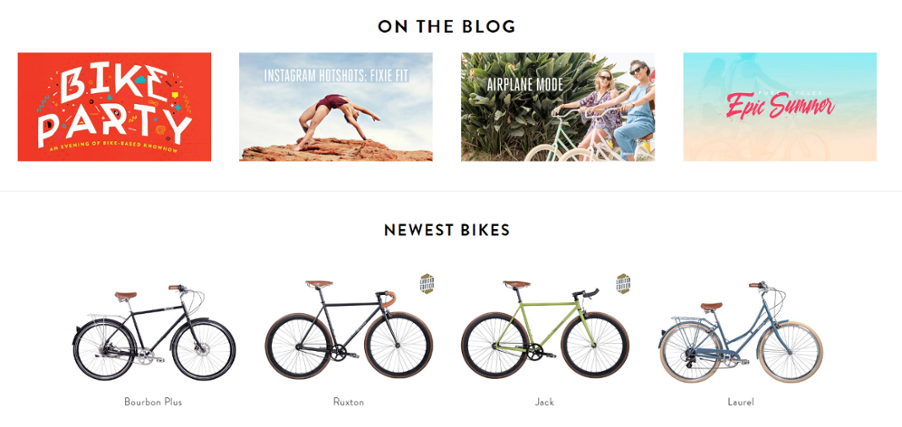
Task: Click the limited edition badge on Jack
Action: pos(623,284)
